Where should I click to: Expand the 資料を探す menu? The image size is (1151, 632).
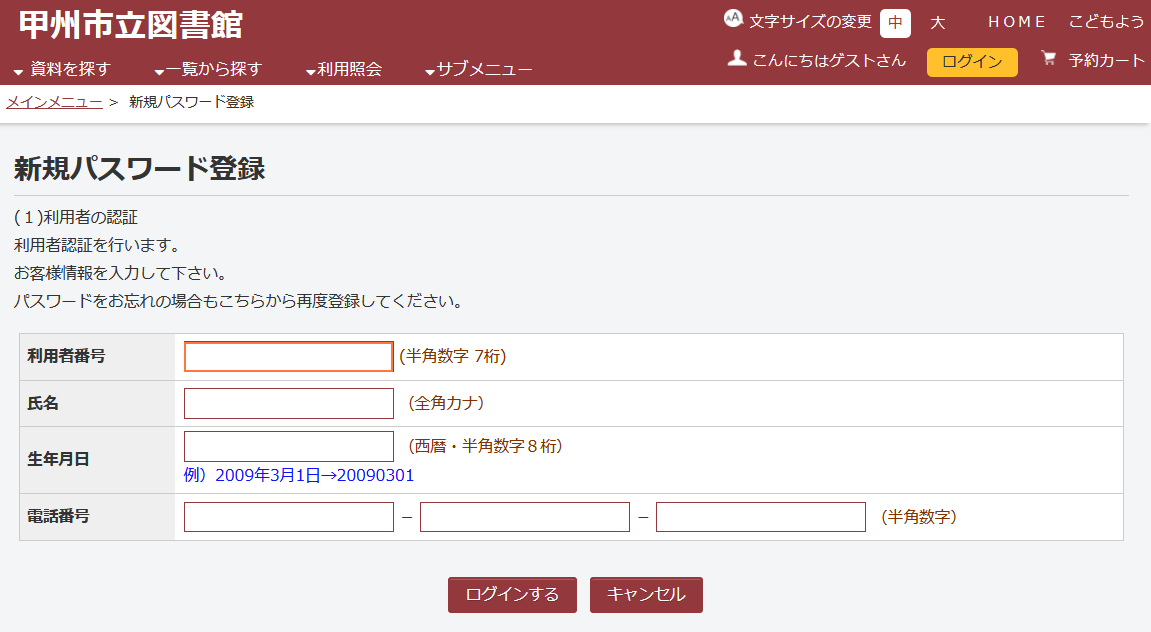point(62,69)
